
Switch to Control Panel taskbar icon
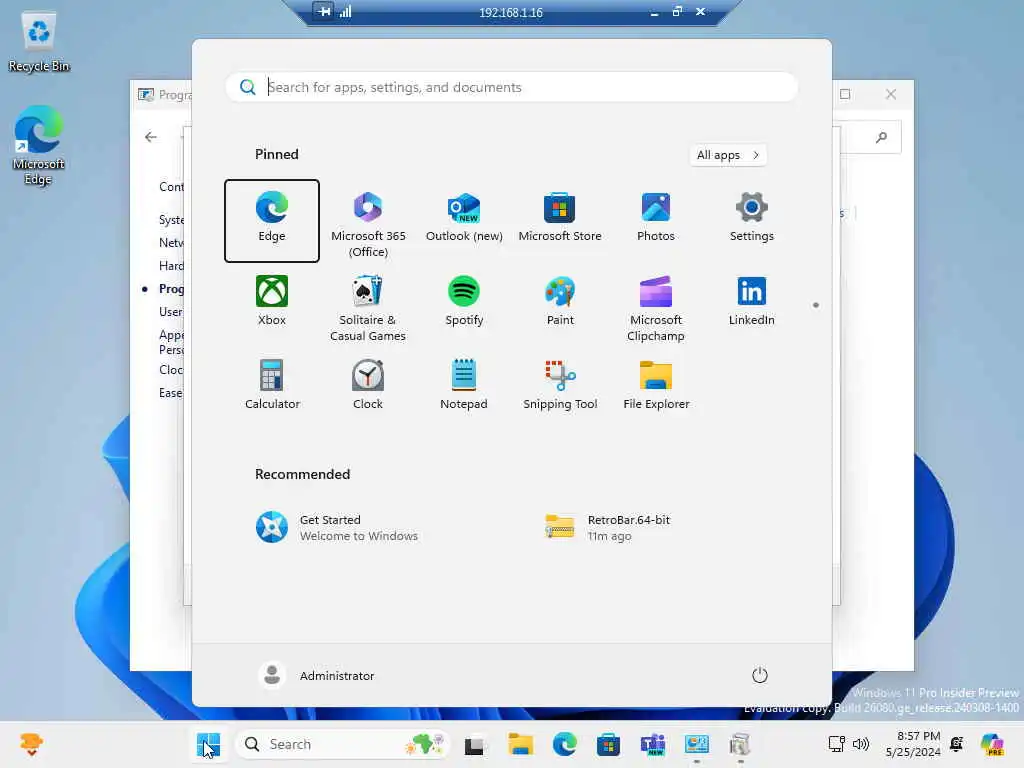[696, 744]
